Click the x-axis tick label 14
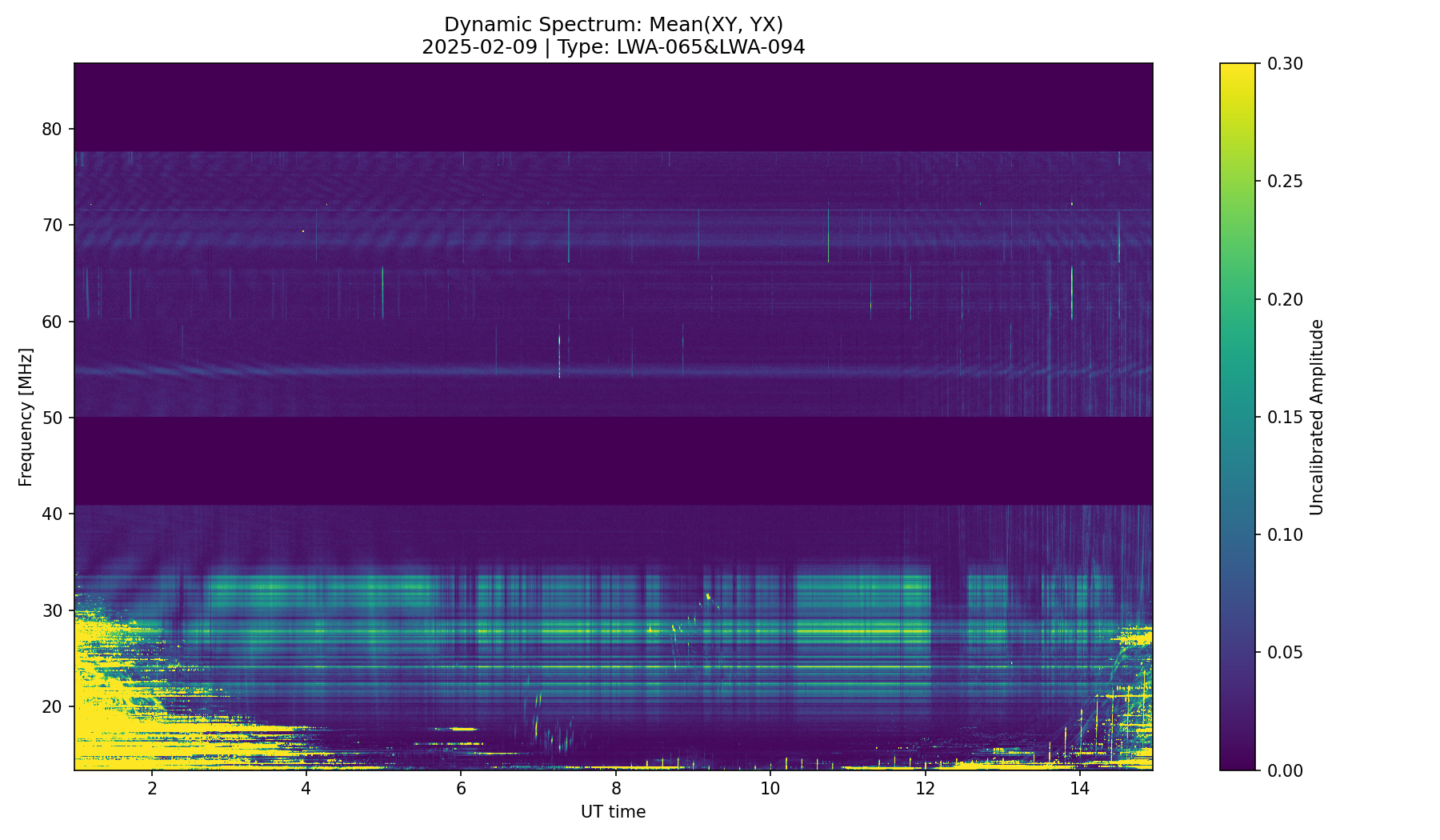The height and width of the screenshot is (840, 1440). [1079, 788]
